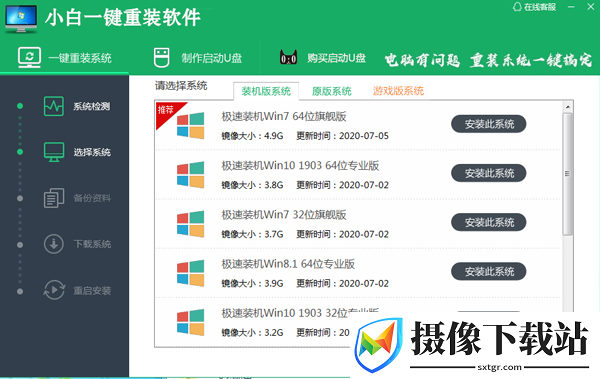The image size is (600, 379).
Task: Click the 更新时间：2020-07-05 text
Action: coord(342,136)
